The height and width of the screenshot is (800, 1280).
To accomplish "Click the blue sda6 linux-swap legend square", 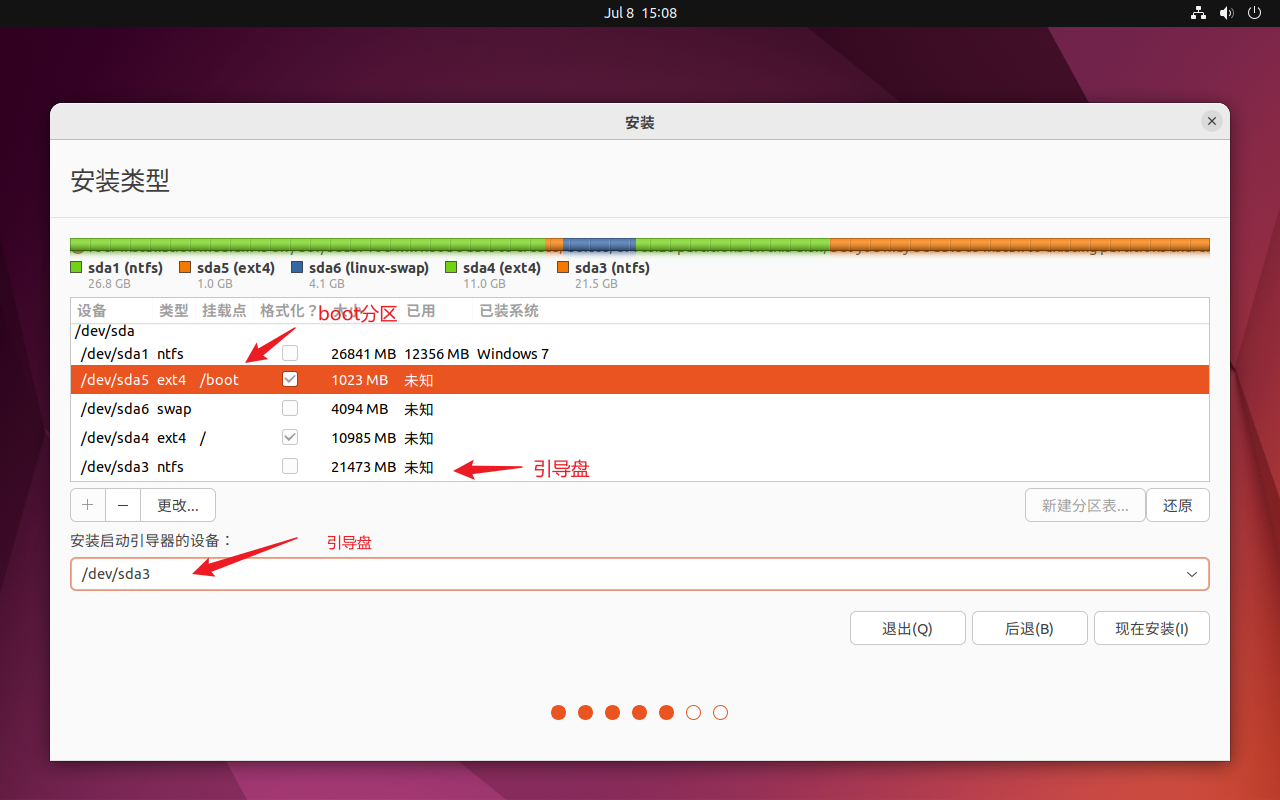I will 297,268.
